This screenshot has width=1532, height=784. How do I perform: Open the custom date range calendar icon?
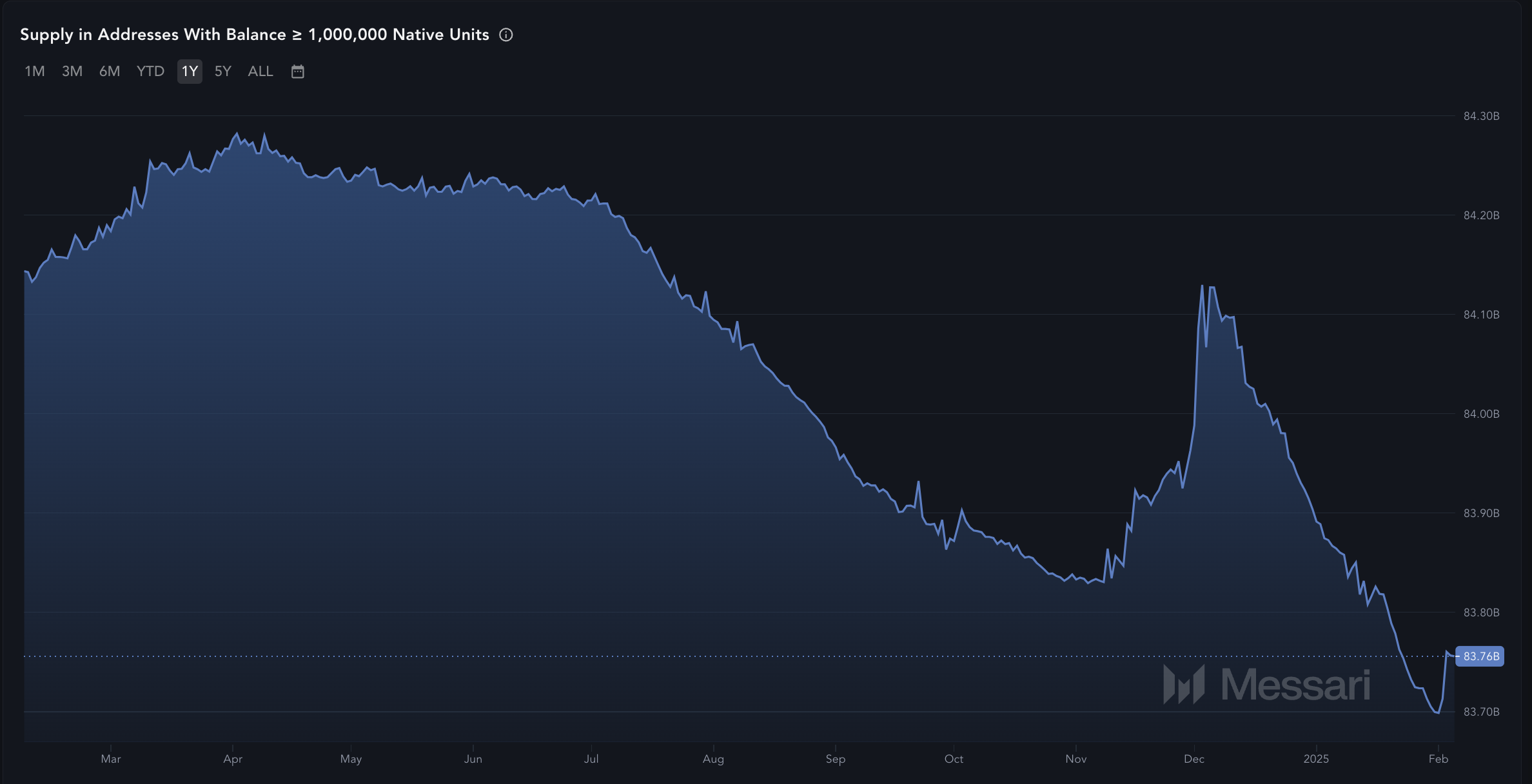tap(297, 72)
